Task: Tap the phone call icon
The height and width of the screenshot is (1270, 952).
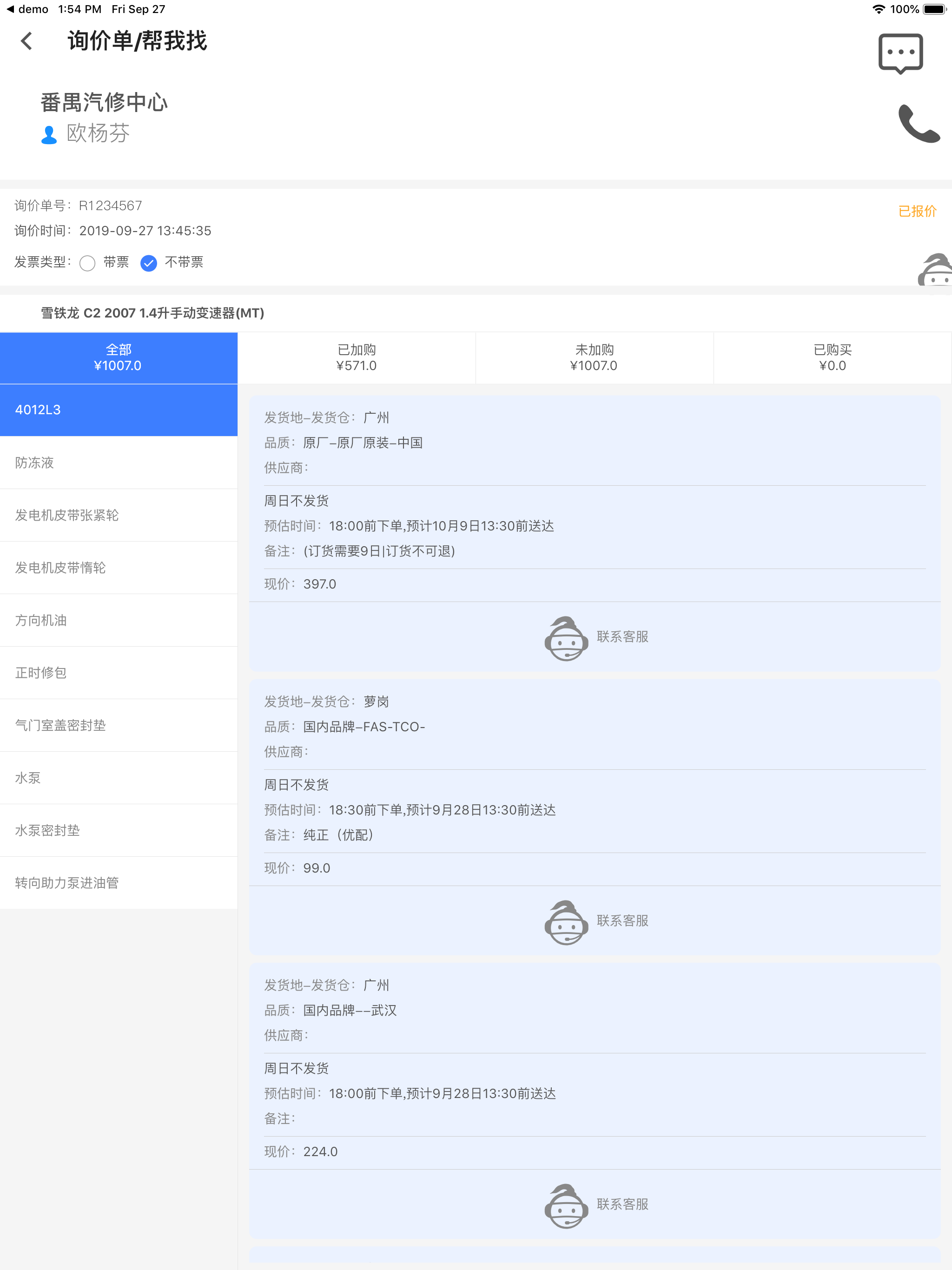Action: click(x=919, y=124)
